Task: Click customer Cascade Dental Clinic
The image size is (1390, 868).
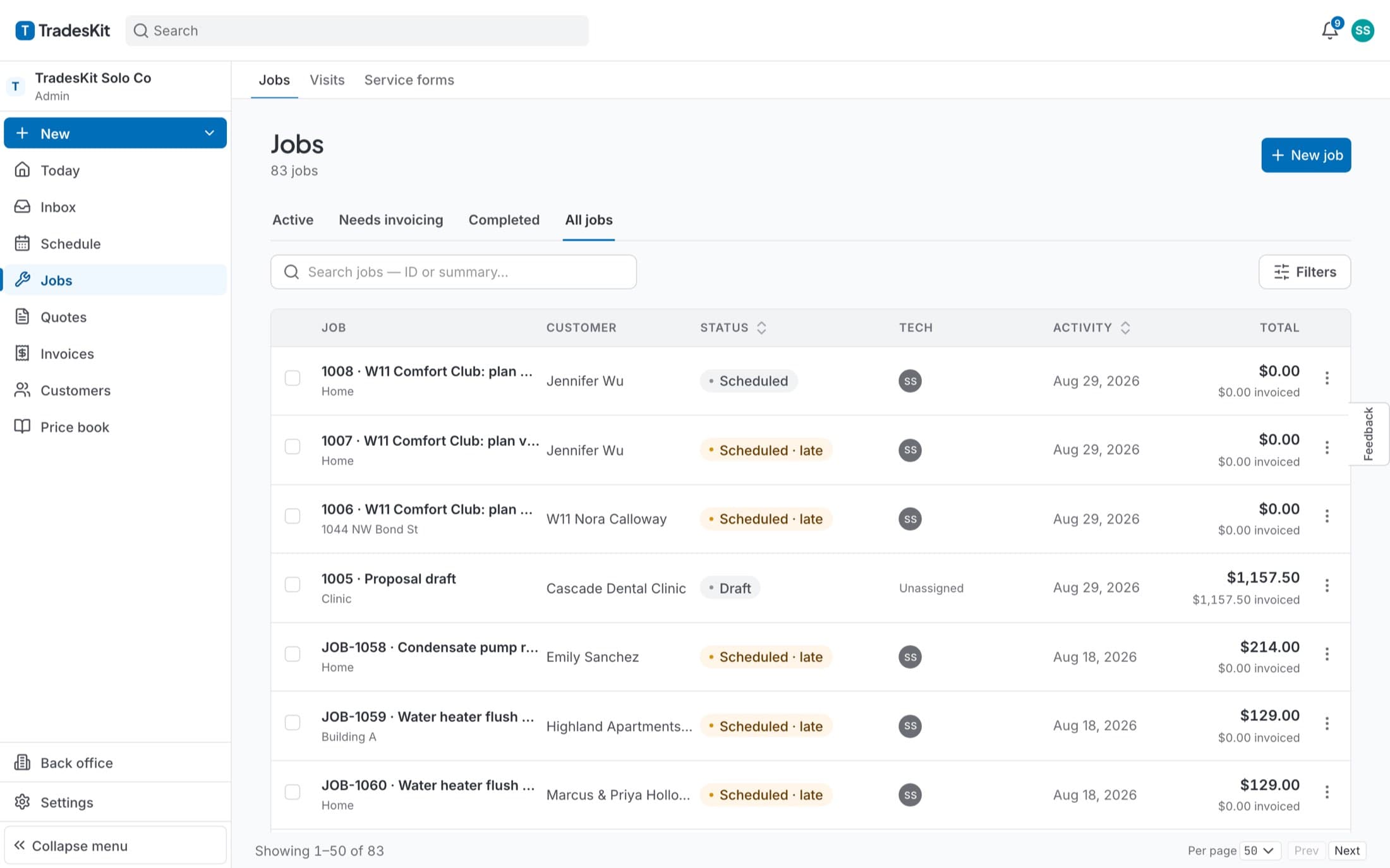Action: 615,588
